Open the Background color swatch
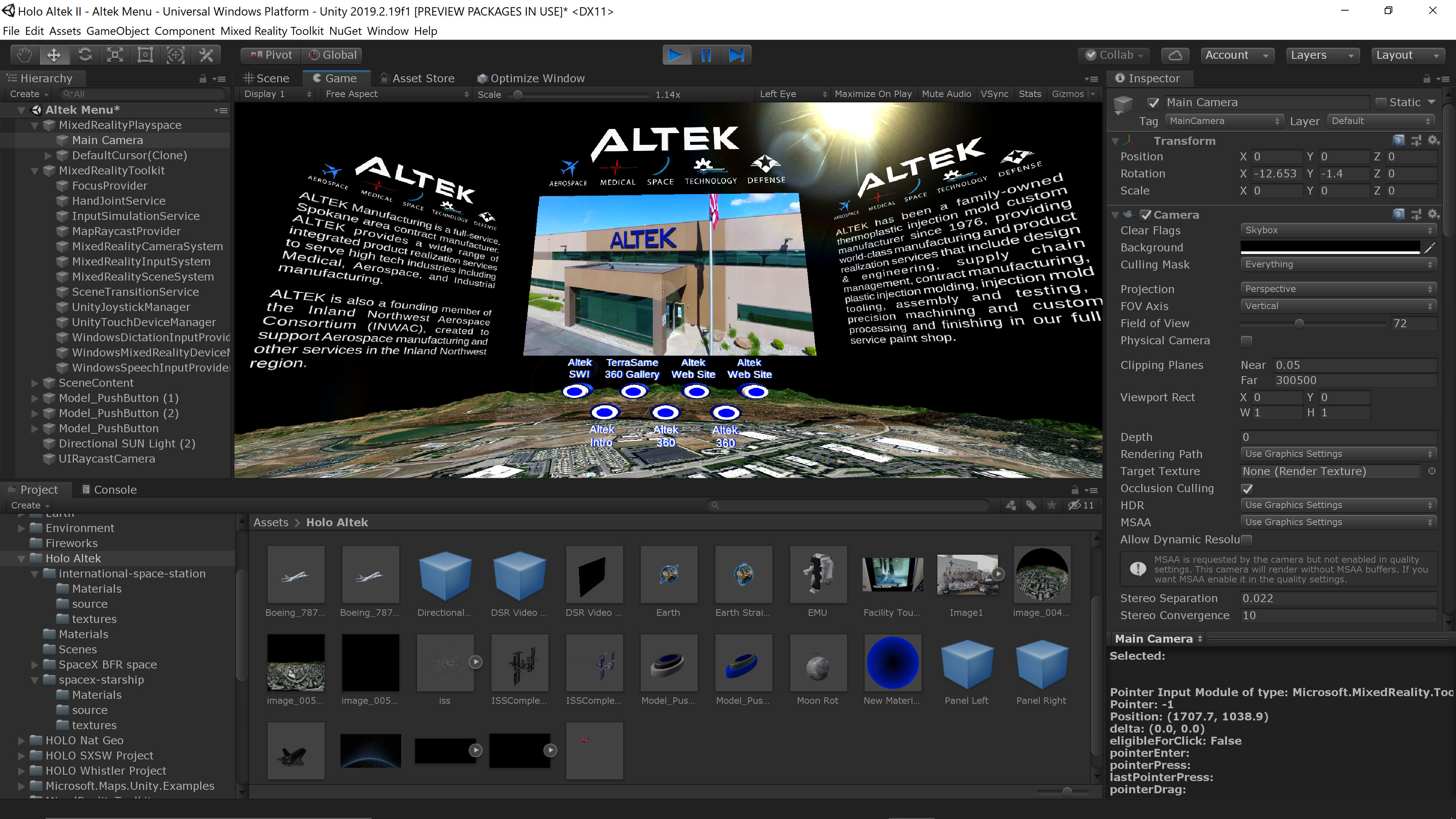The width and height of the screenshot is (1456, 819). pos(1330,247)
